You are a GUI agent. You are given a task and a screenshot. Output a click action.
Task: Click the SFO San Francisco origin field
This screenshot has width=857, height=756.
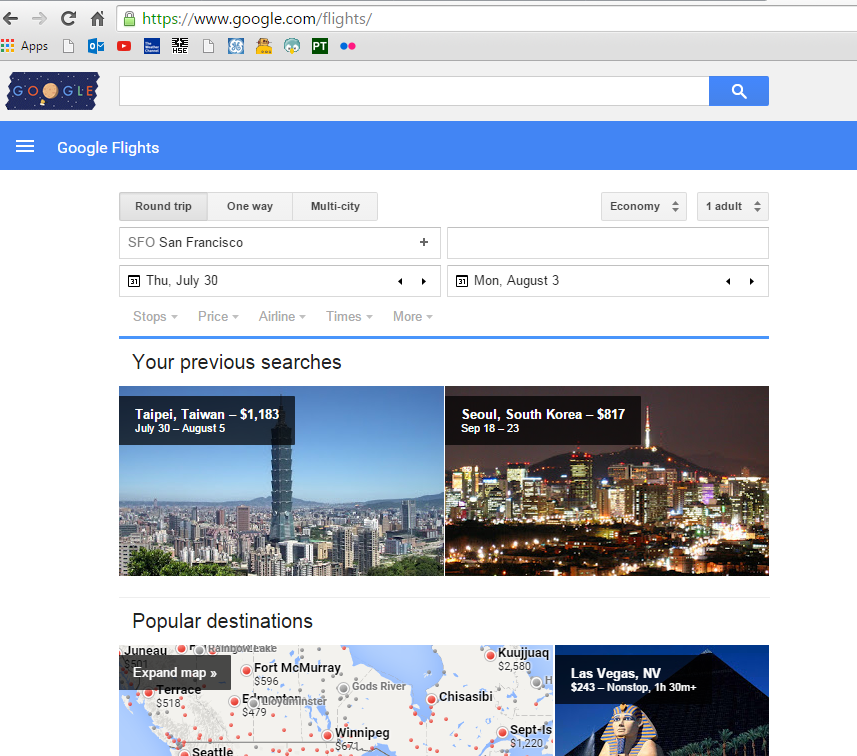(x=280, y=243)
